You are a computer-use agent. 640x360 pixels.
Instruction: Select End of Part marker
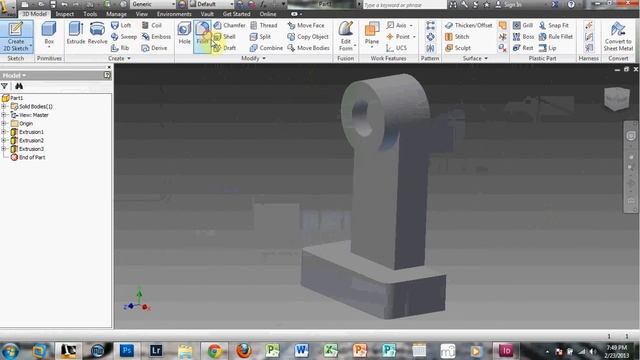[x=28, y=158]
